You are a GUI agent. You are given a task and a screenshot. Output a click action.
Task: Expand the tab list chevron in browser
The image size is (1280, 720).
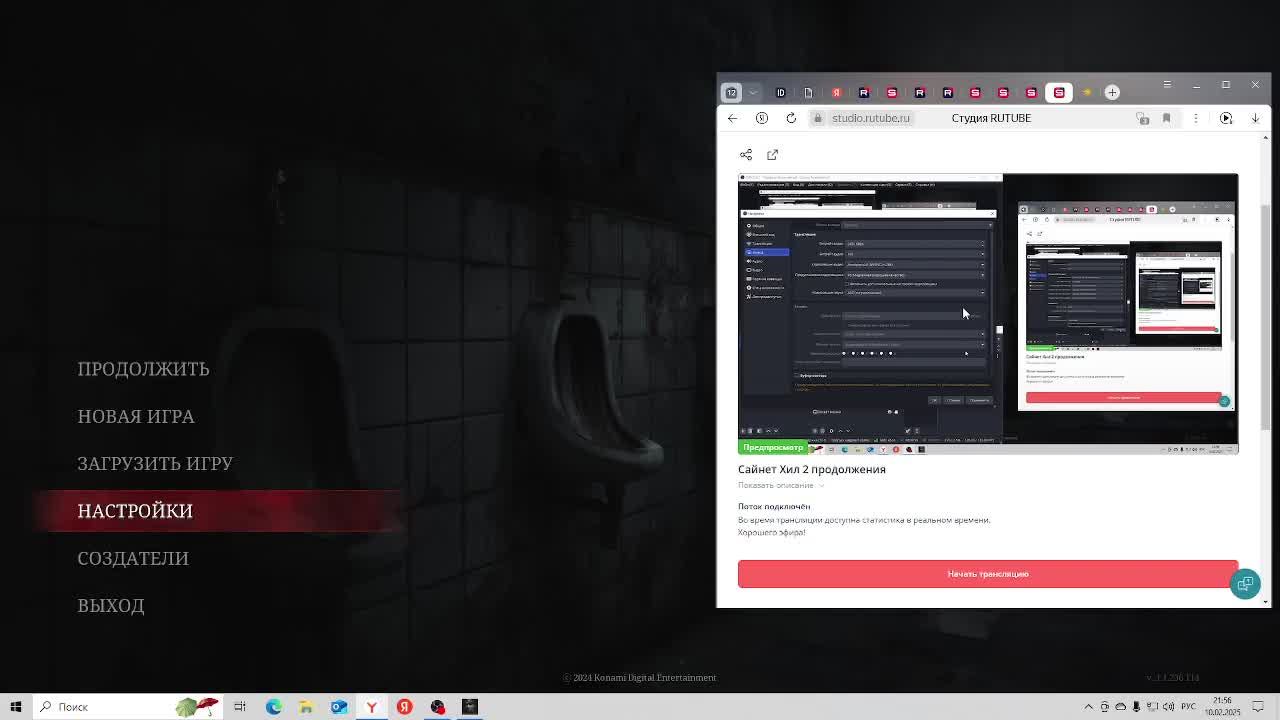coord(754,93)
